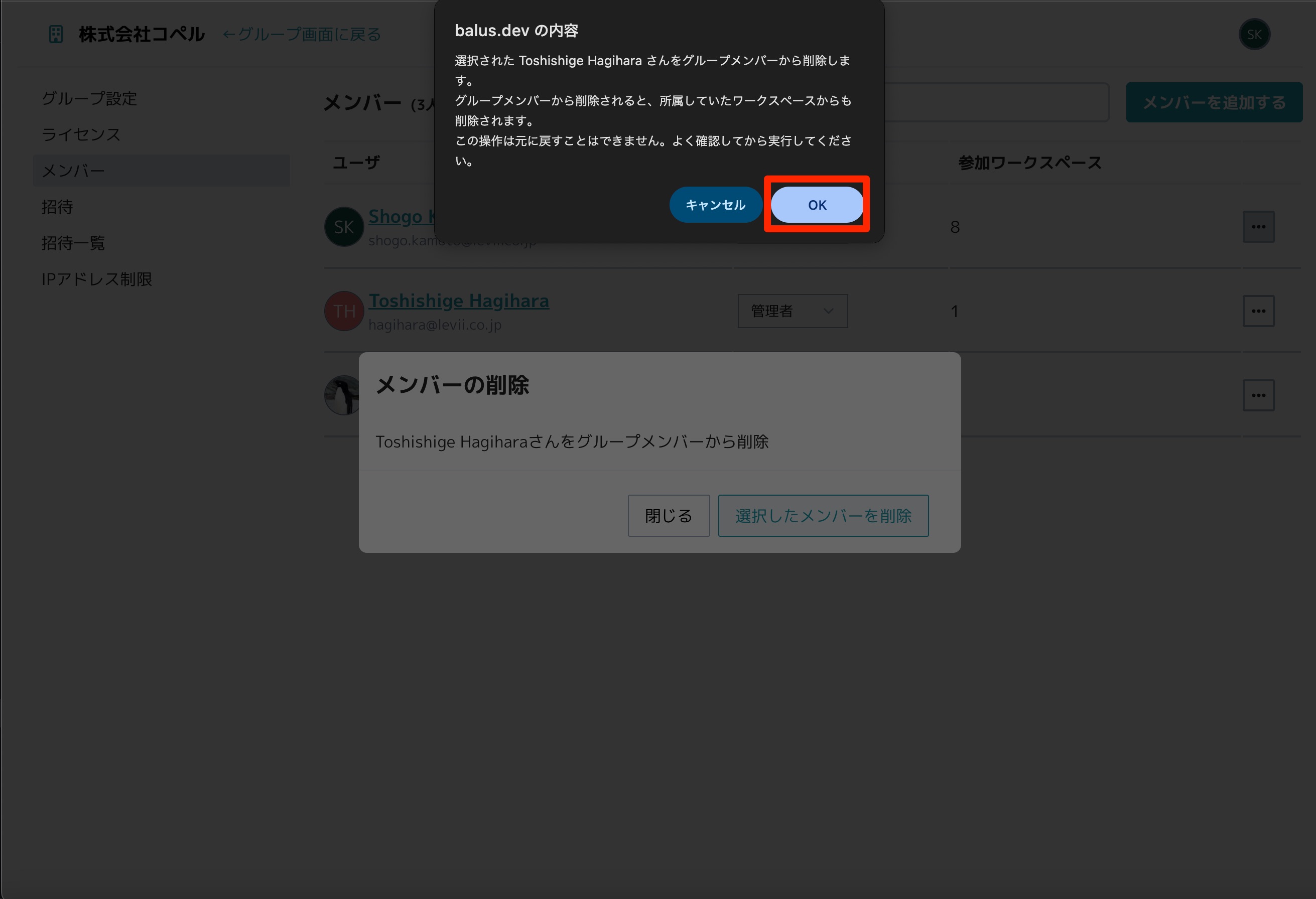Click キャンセル in the confirmation dialog
1316x899 pixels.
coord(715,204)
